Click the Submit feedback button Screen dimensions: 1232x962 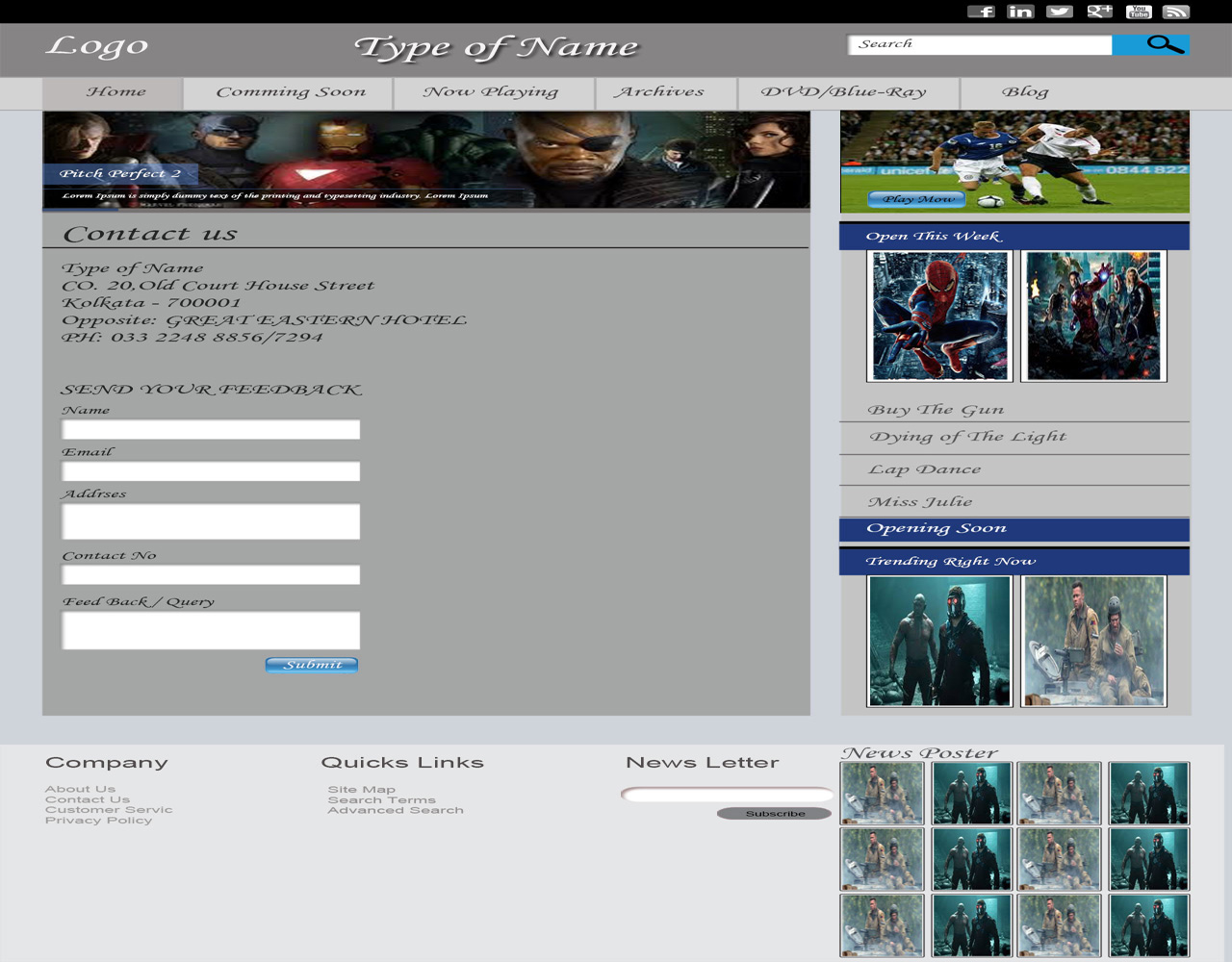pyautogui.click(x=312, y=665)
